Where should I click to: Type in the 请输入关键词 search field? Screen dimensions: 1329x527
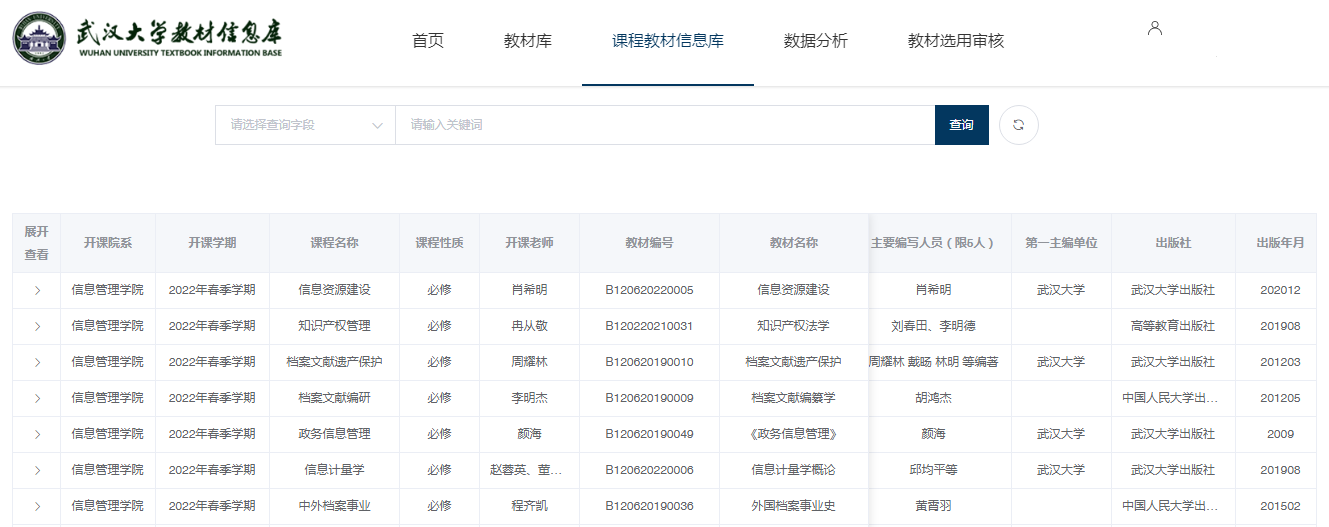click(664, 125)
